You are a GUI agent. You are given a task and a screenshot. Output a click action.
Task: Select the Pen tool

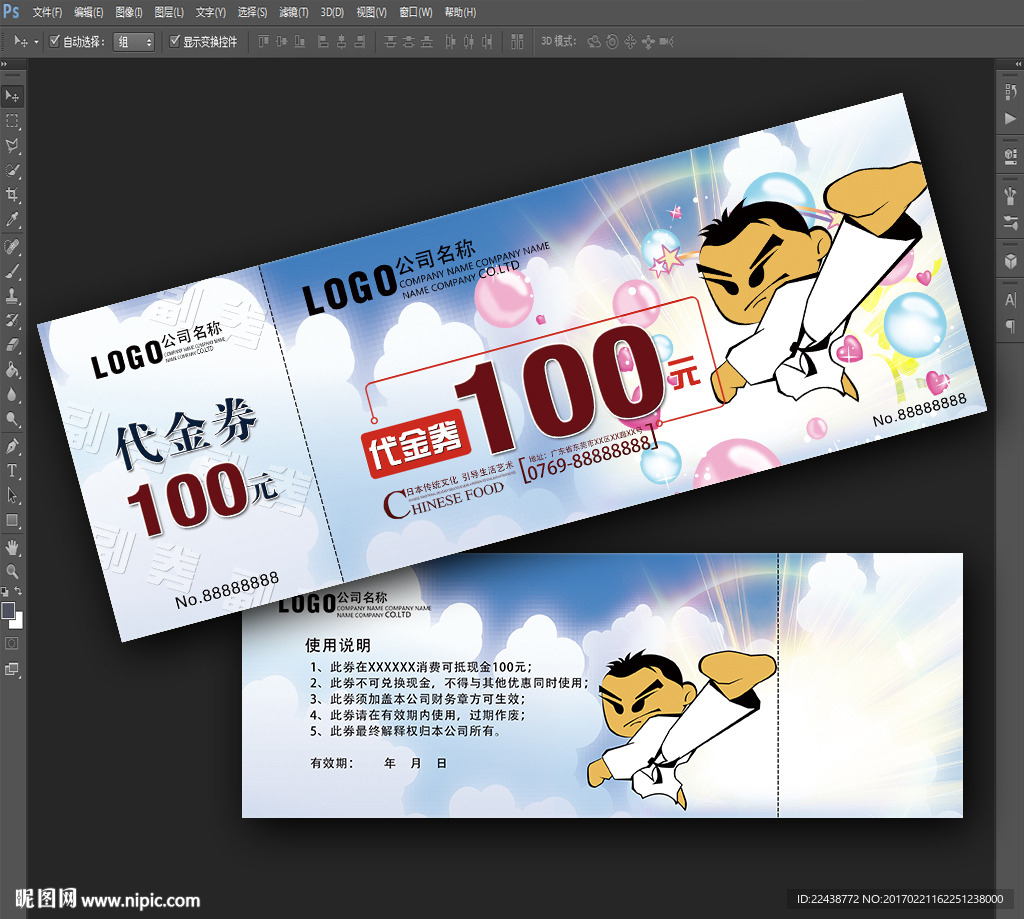tap(12, 447)
